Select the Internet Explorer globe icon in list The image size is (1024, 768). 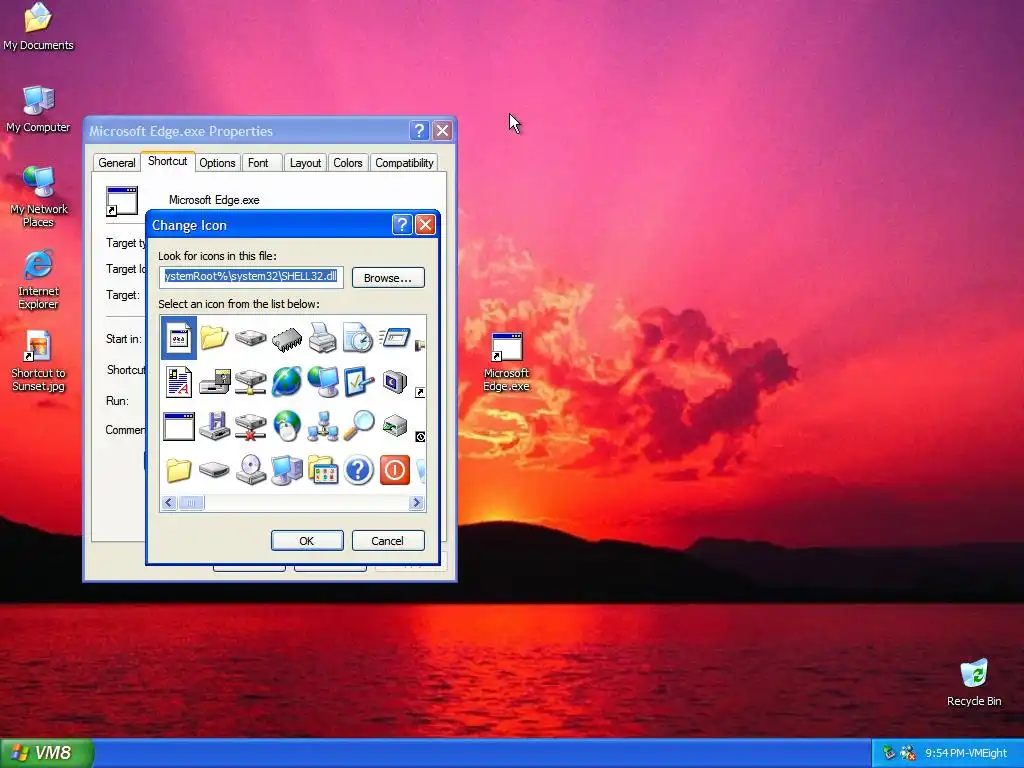(287, 381)
